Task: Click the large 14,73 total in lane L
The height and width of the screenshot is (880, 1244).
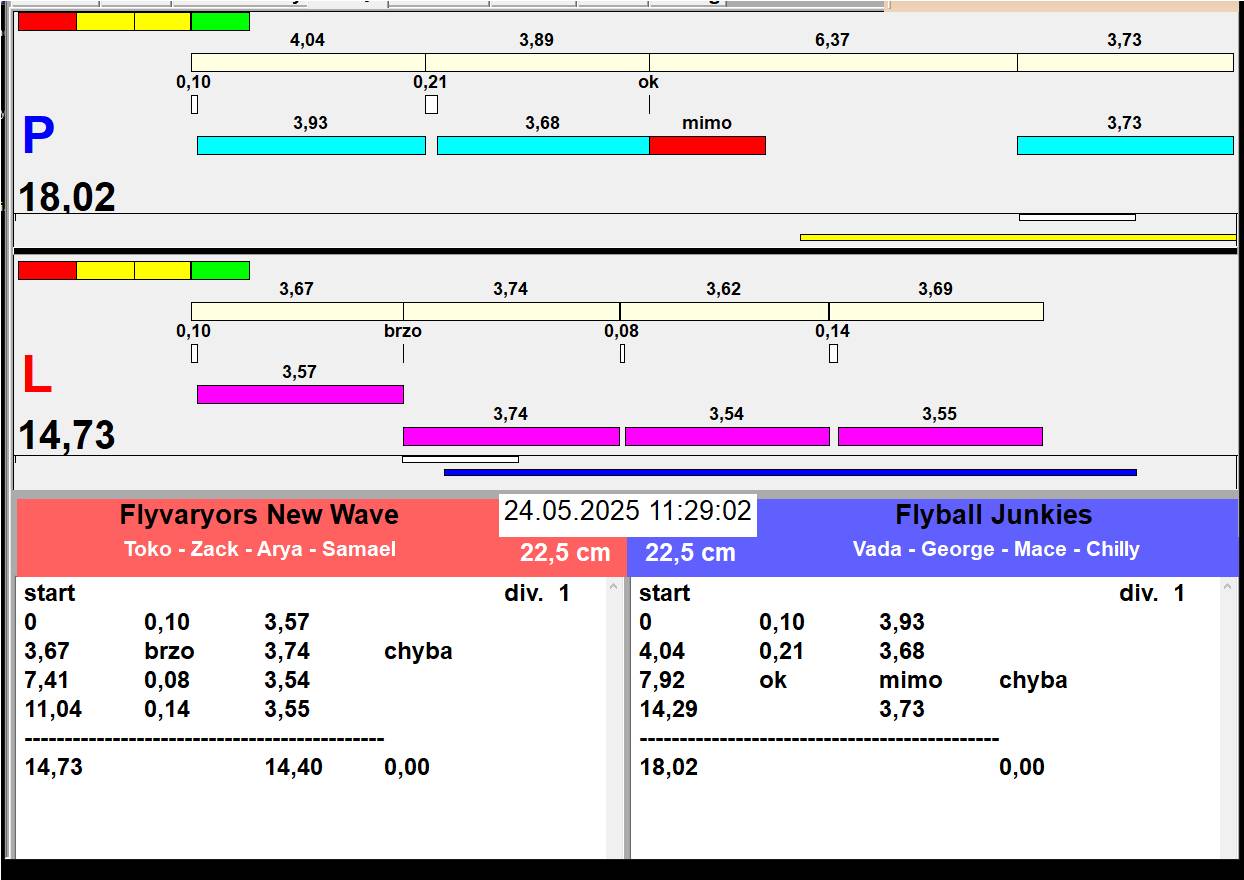Action: 67,436
